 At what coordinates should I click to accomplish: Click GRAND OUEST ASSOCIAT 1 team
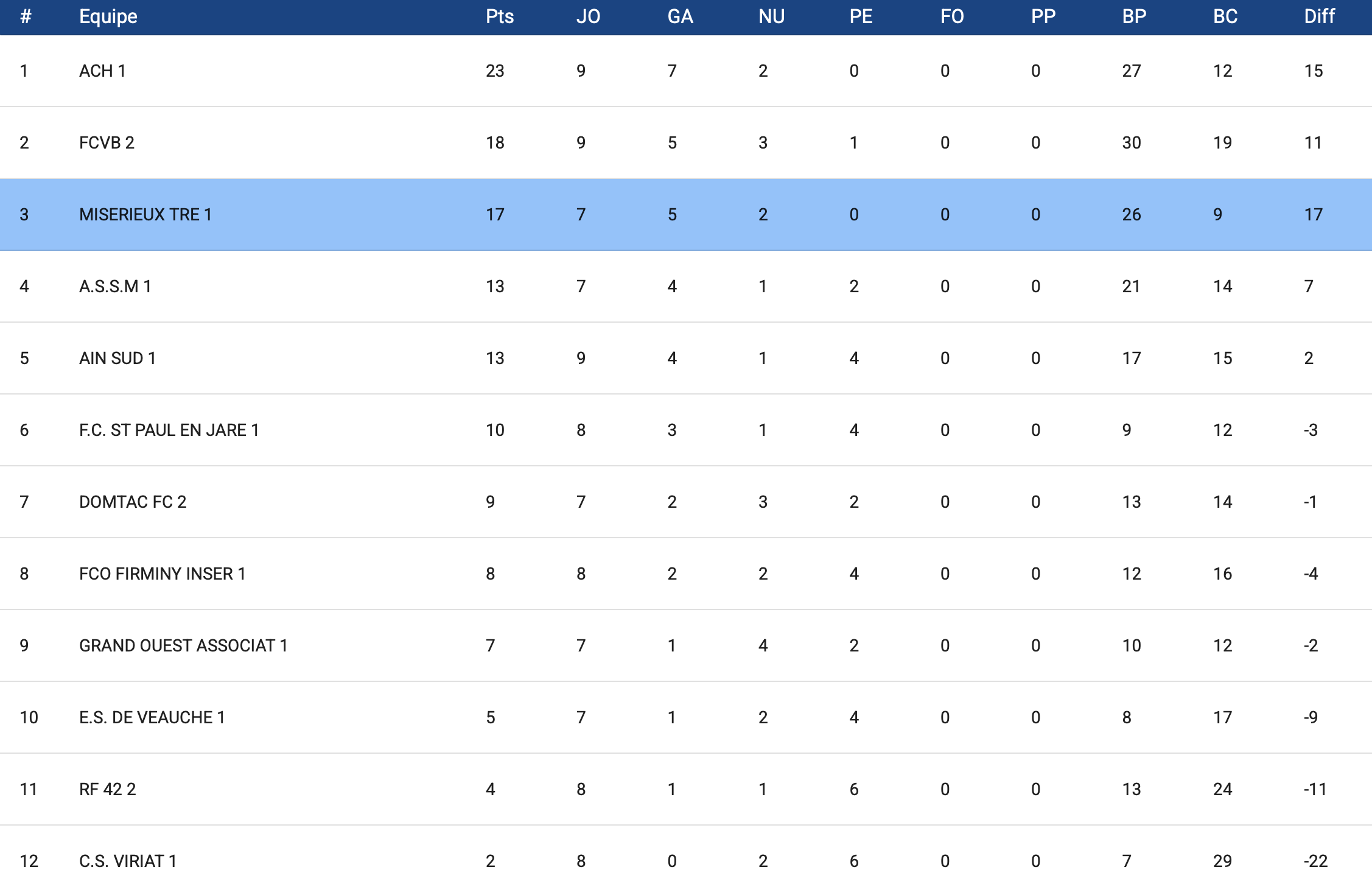pyautogui.click(x=183, y=646)
